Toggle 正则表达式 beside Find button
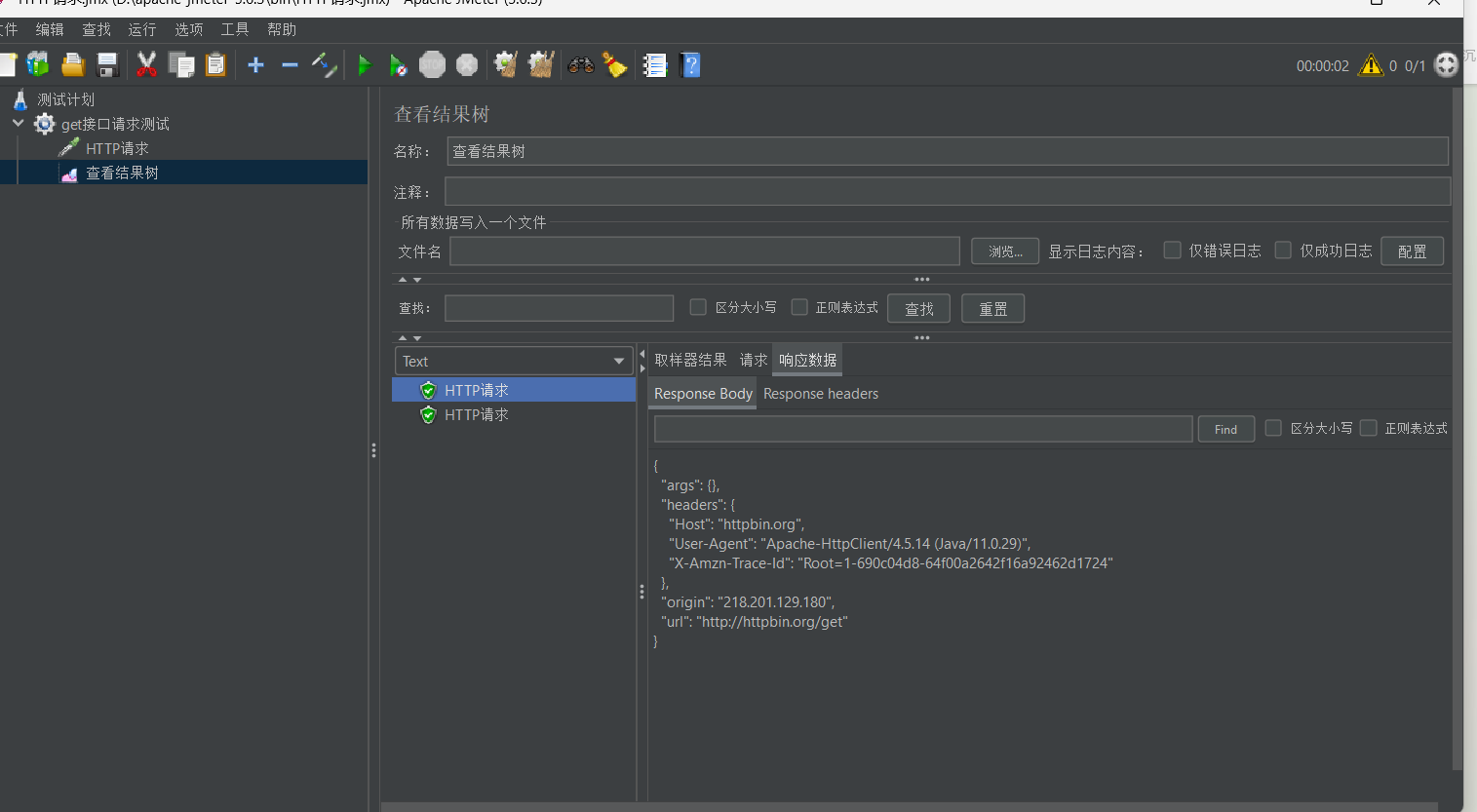1477x812 pixels. click(1369, 428)
